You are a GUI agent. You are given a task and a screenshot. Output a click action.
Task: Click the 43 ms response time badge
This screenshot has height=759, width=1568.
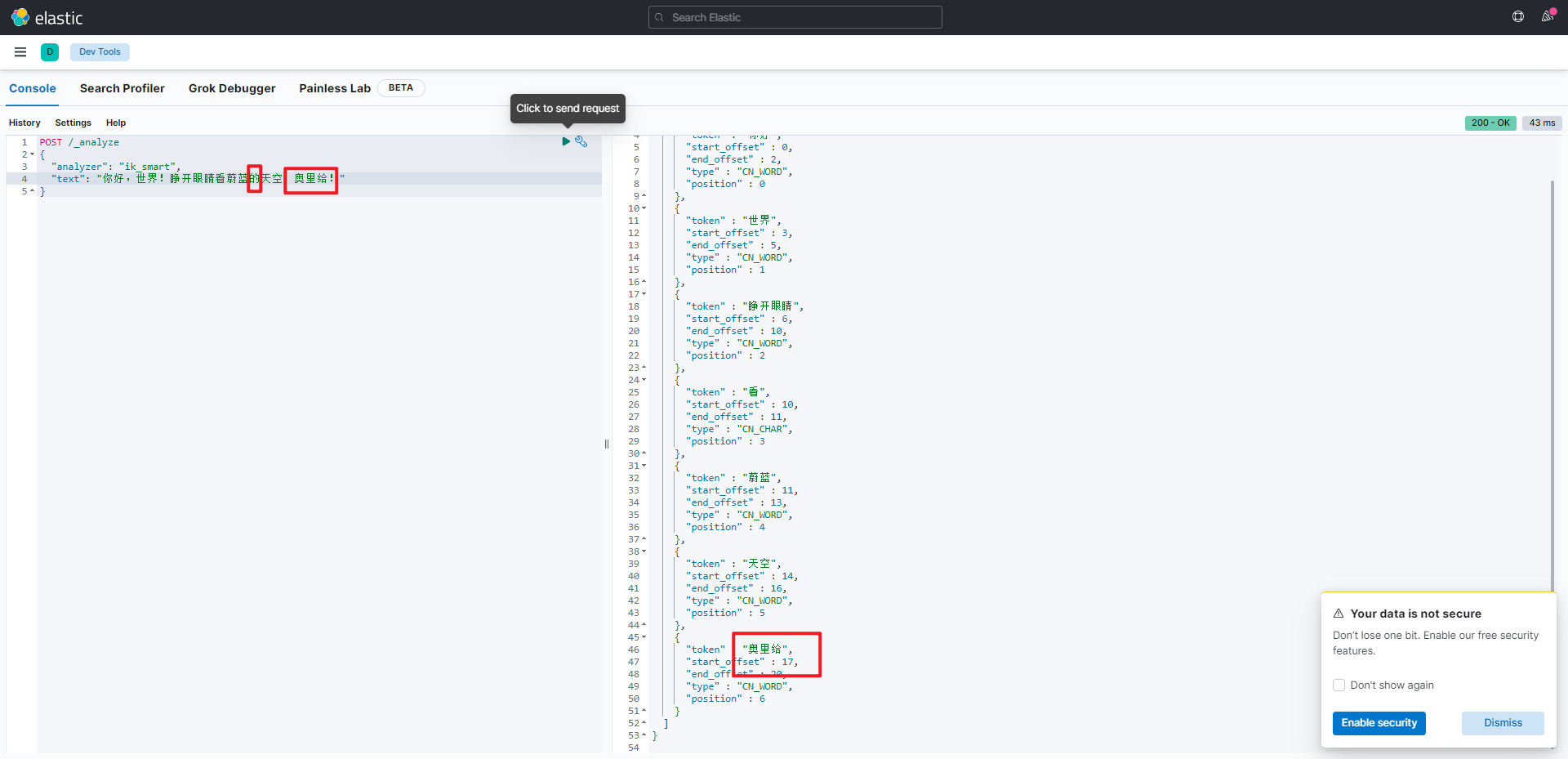coord(1542,123)
